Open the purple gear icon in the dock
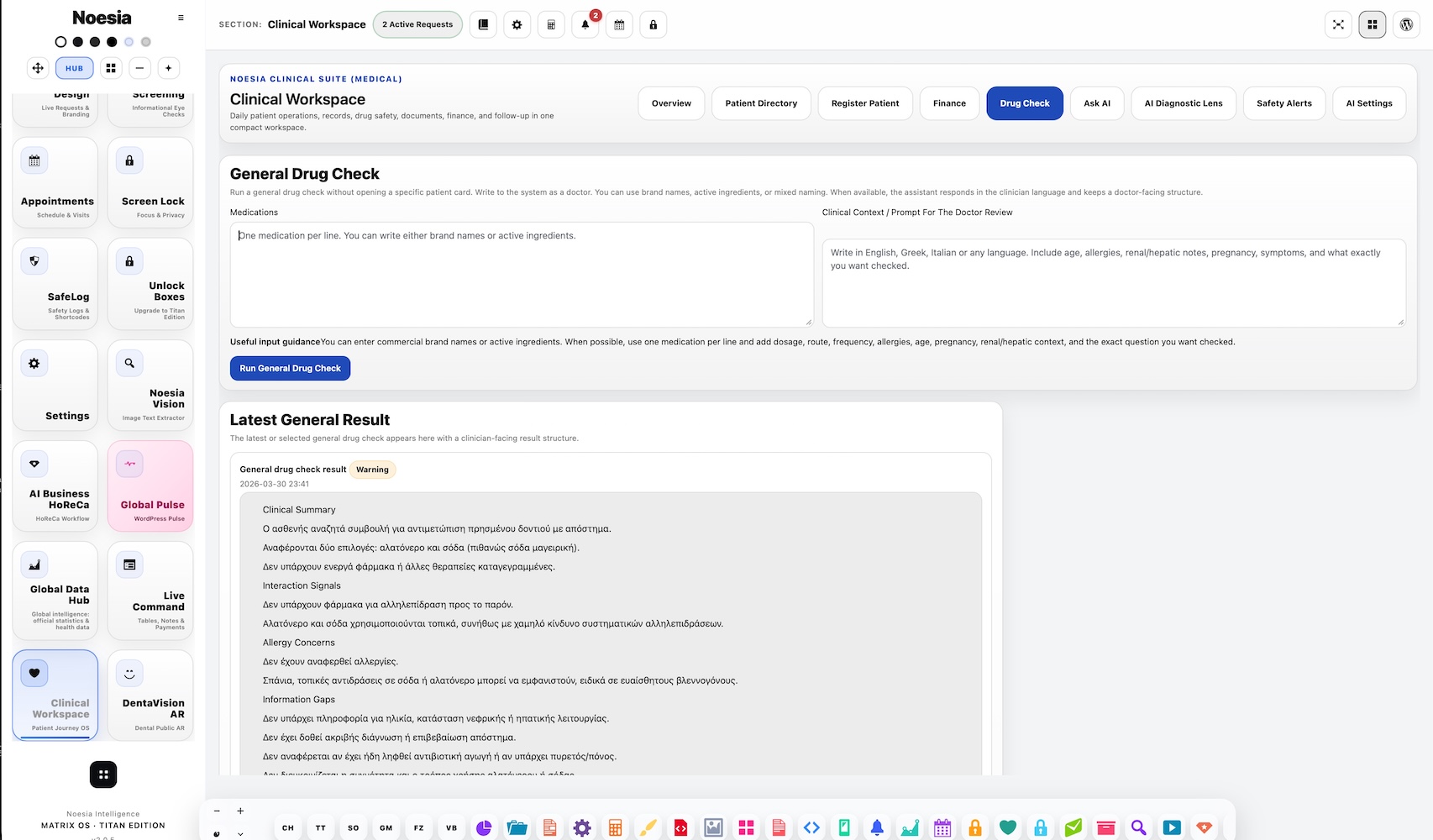 point(582,827)
